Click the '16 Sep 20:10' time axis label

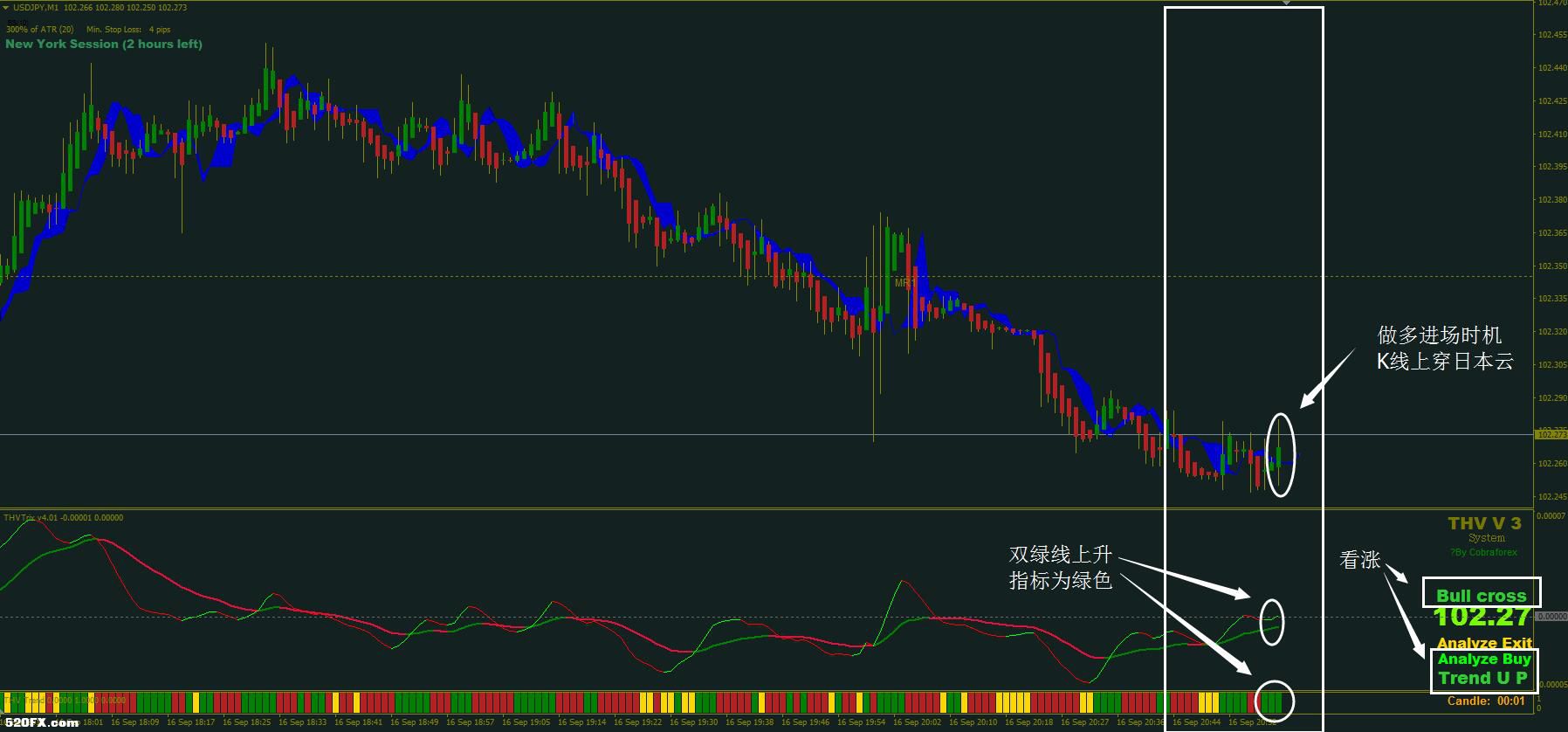tap(973, 722)
